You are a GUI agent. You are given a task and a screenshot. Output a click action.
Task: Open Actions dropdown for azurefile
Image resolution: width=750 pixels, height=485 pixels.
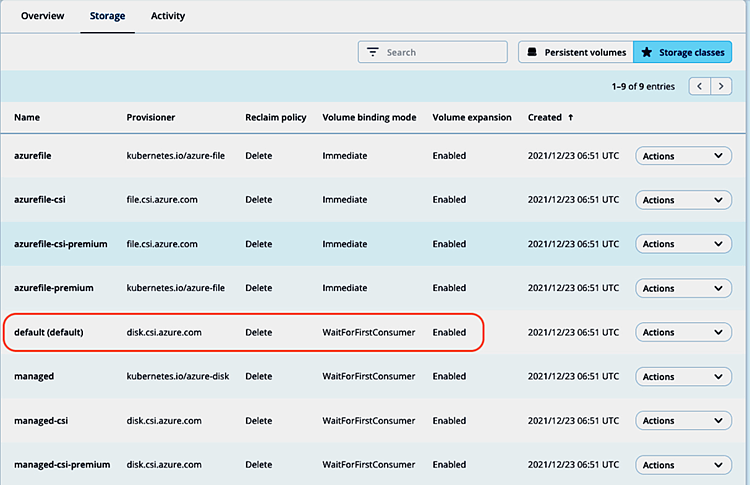click(x=683, y=156)
